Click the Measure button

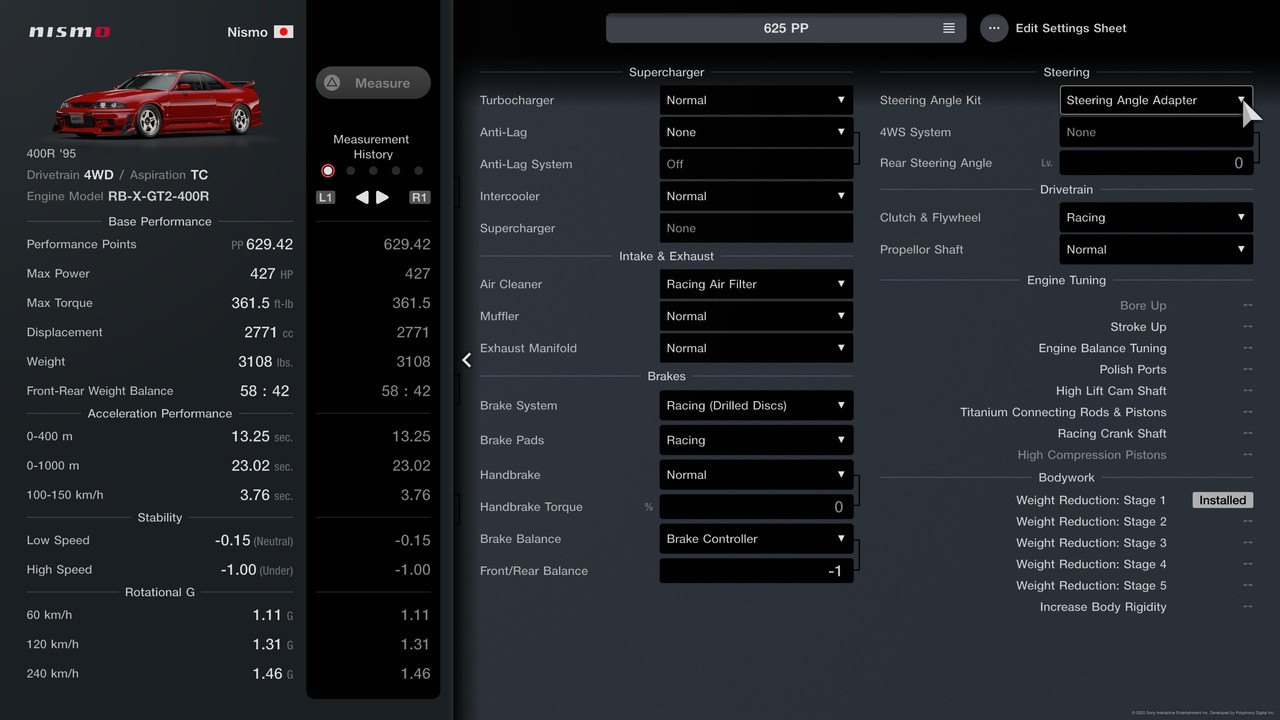click(373, 83)
